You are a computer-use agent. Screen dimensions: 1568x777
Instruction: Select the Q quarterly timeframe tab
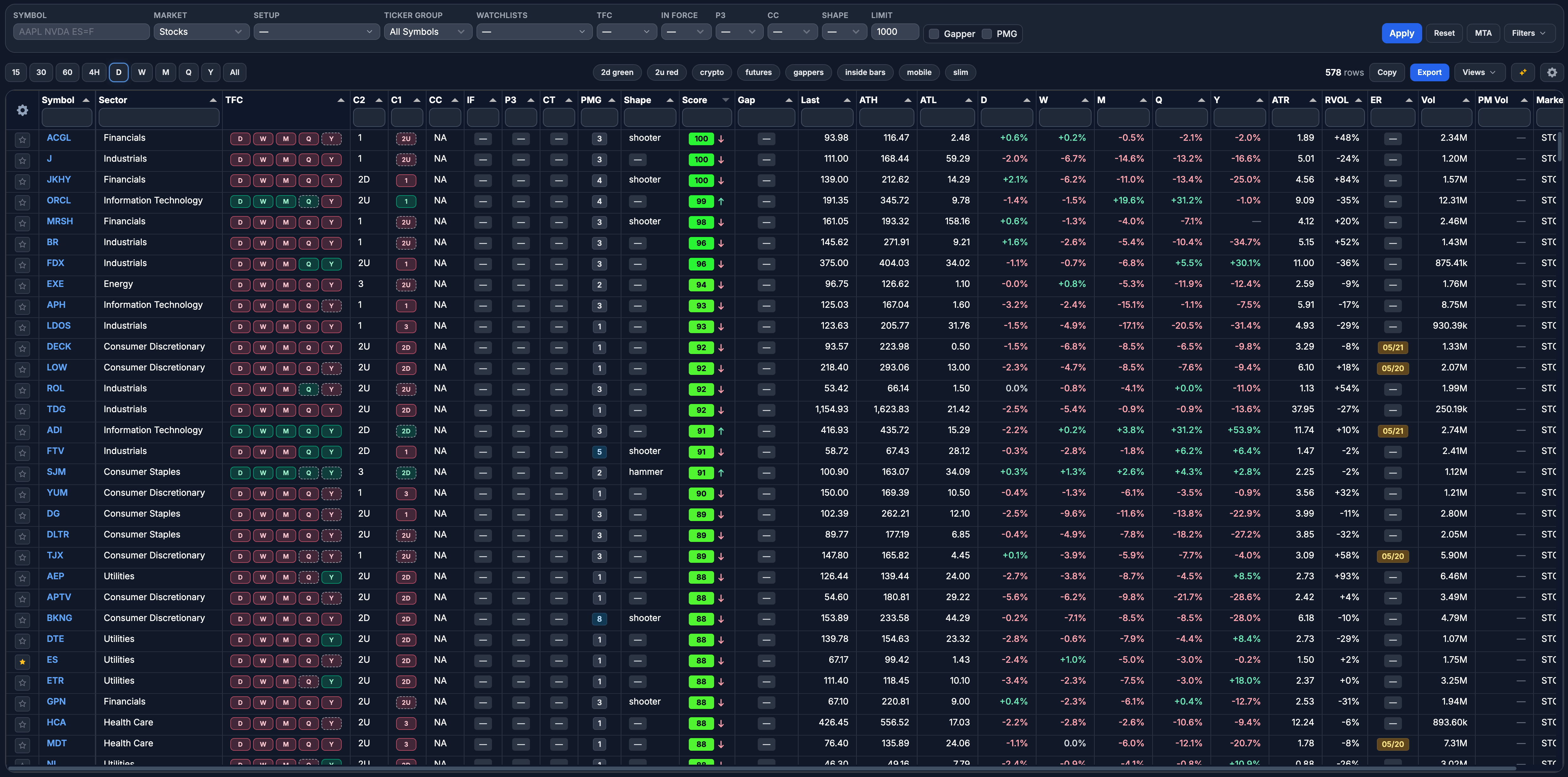point(188,72)
